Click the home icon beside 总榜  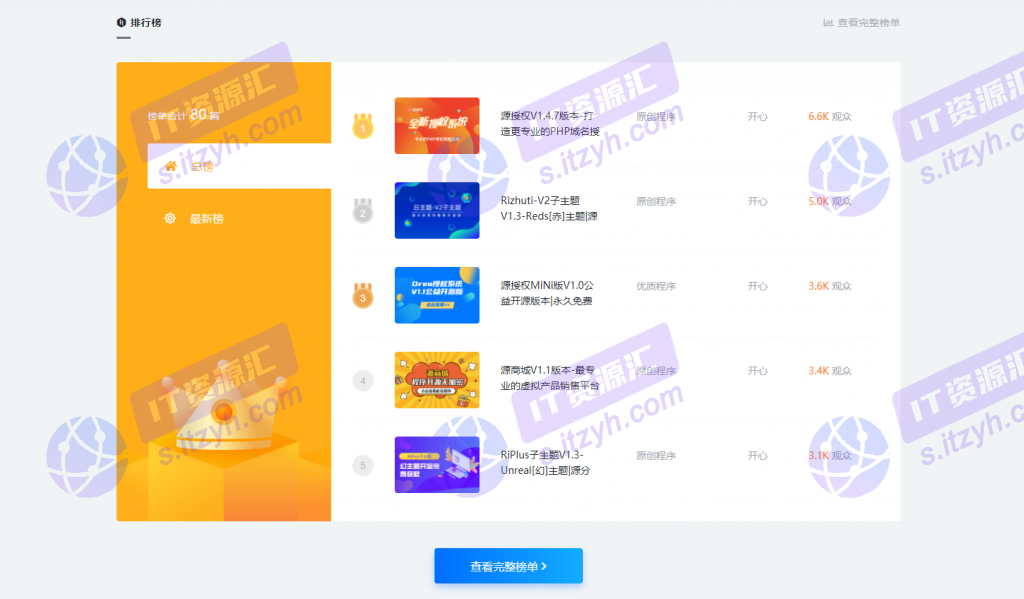click(x=170, y=166)
